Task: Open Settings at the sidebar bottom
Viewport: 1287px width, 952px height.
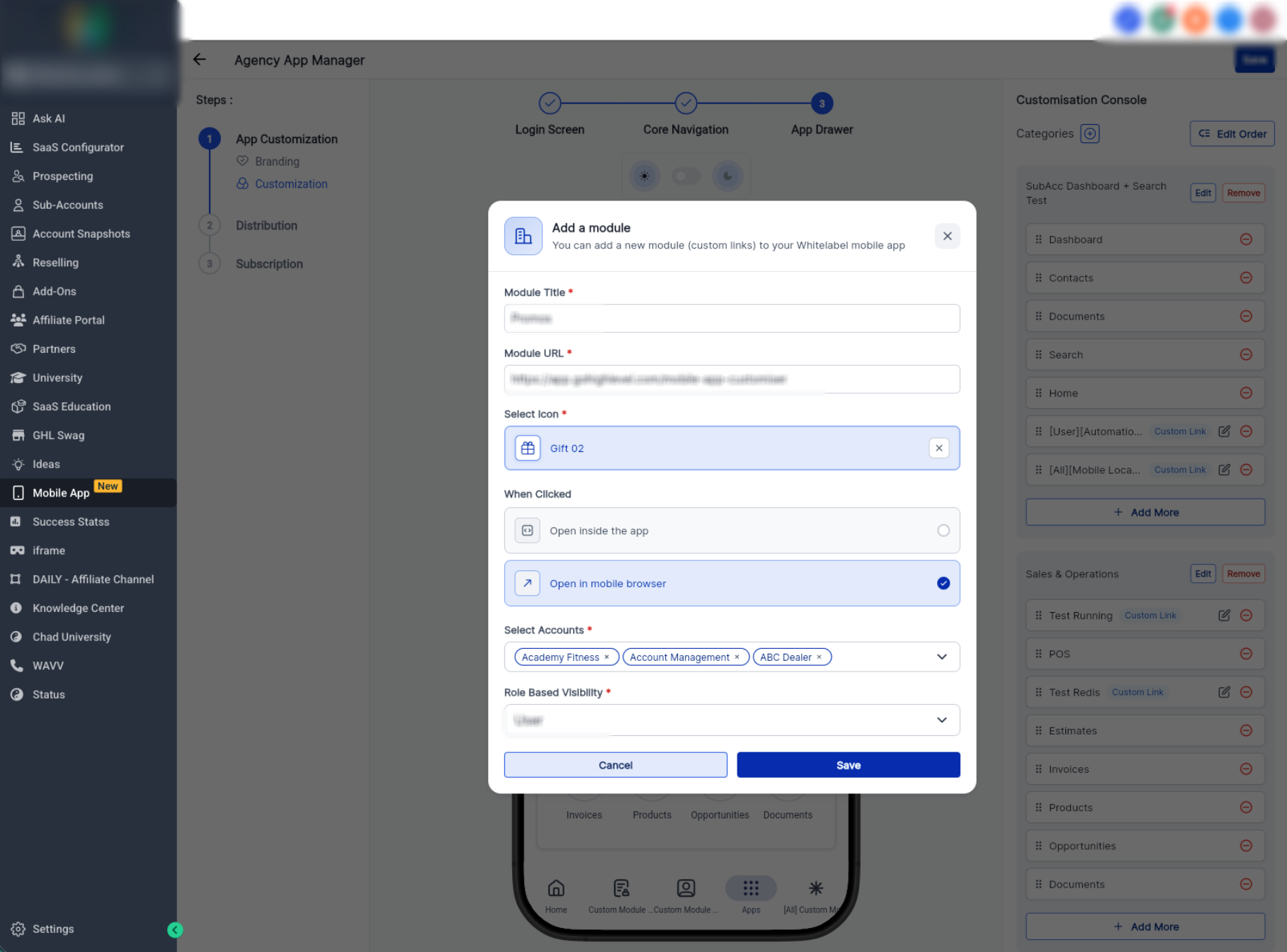Action: point(53,929)
